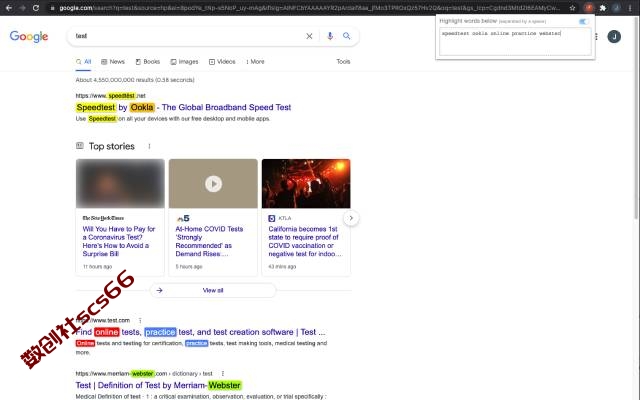Open Merriam-Webster Definition of Test link
Screen dimensions: 640x400
(159, 385)
